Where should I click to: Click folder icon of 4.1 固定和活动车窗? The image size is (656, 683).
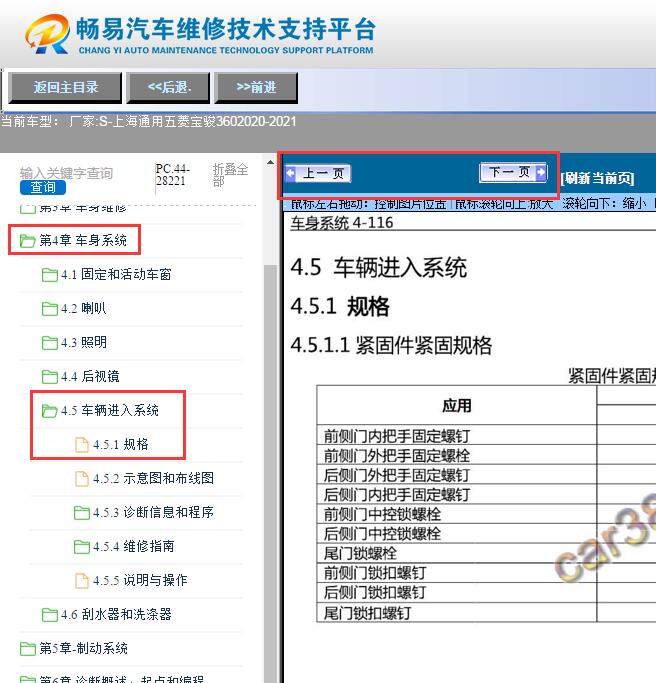coord(50,275)
